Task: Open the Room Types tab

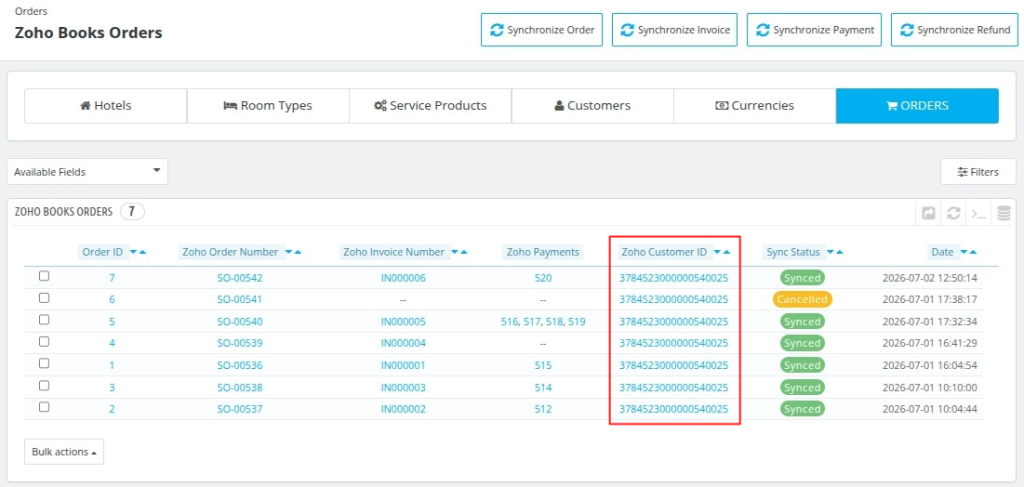Action: (x=268, y=106)
